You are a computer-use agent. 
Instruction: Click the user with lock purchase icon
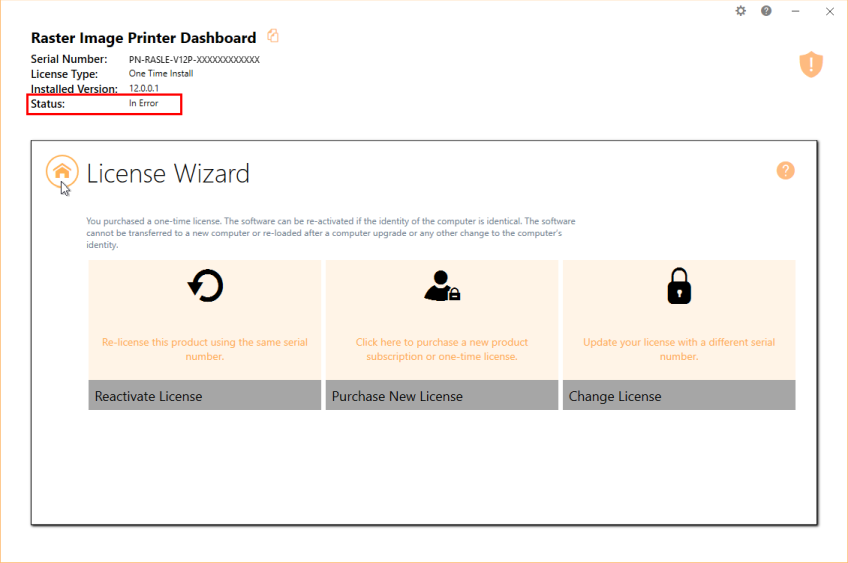(x=442, y=286)
